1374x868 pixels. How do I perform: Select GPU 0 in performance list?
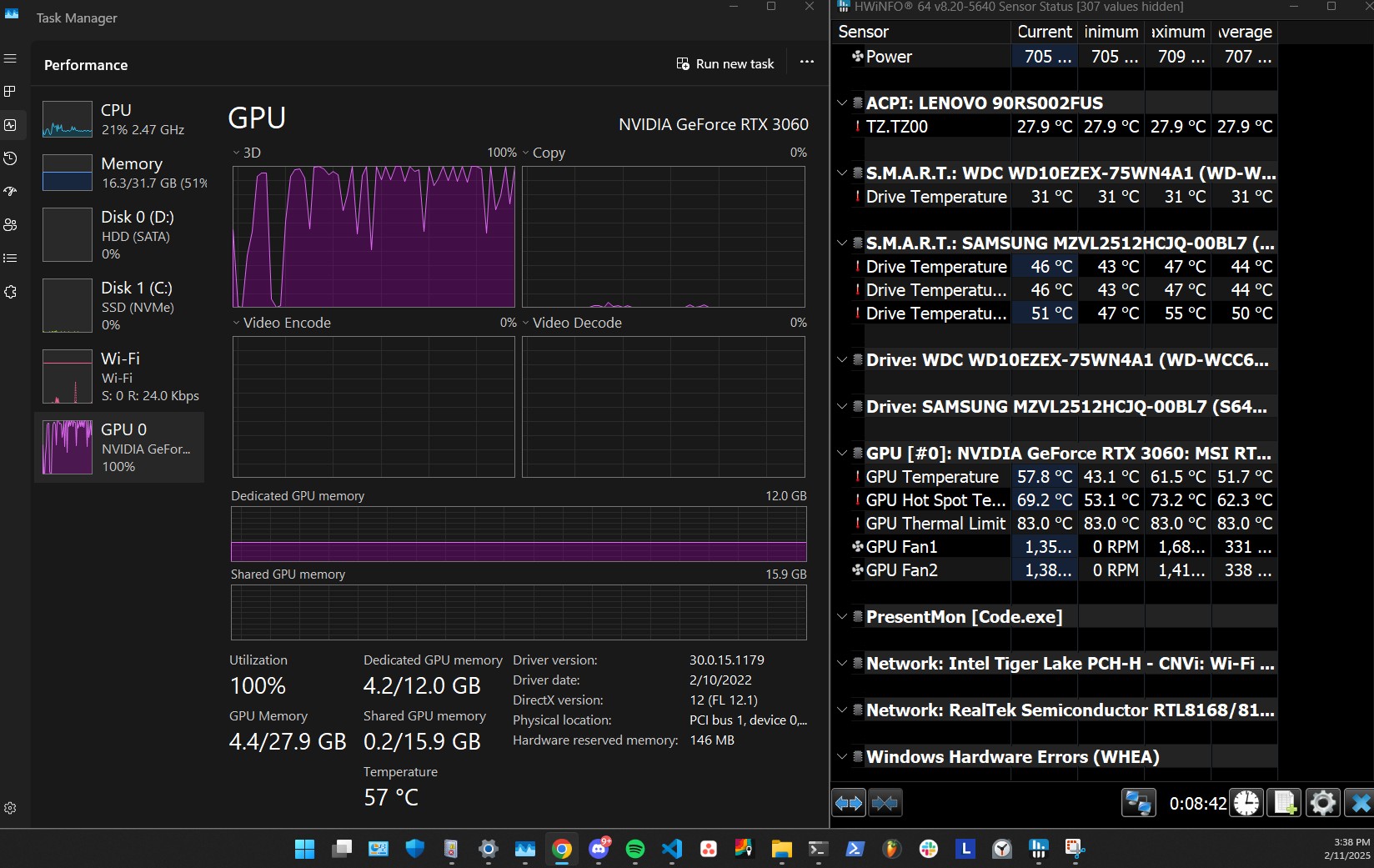pyautogui.click(x=119, y=447)
